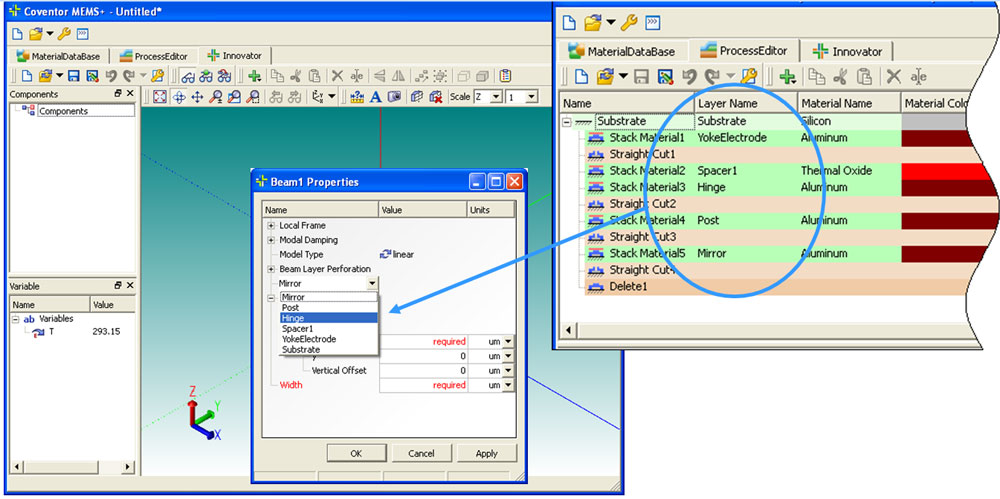Click the first zoom magnifier in canvas toolbar

coord(216,97)
